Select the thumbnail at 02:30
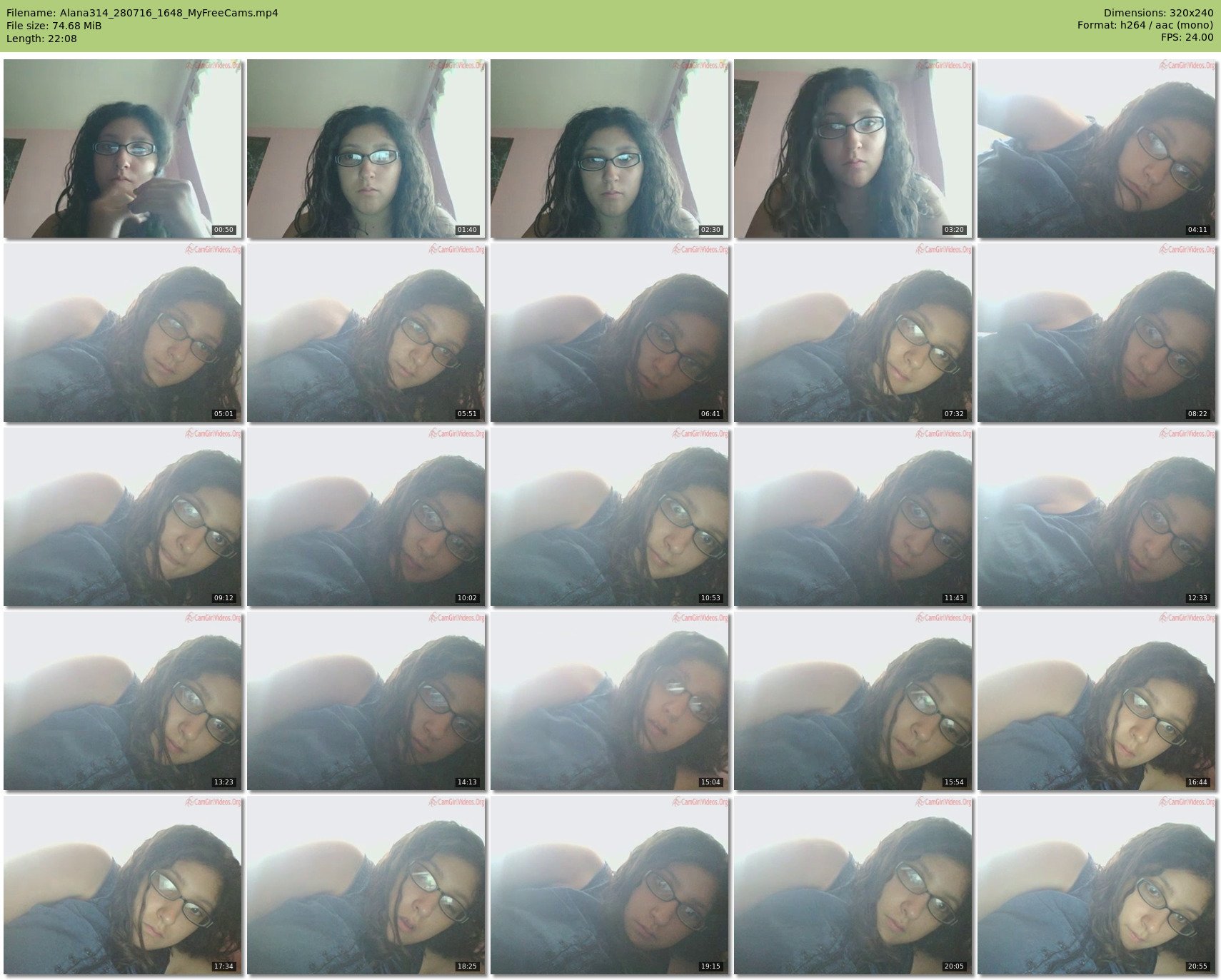Screen dimensions: 1221x980 (x=609, y=148)
